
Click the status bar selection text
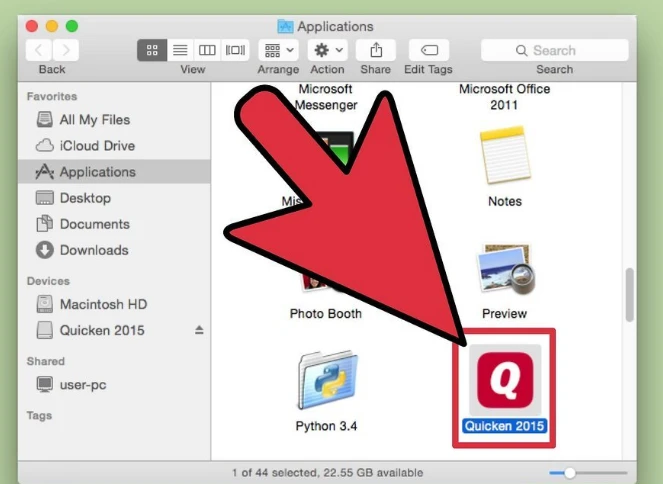click(327, 473)
